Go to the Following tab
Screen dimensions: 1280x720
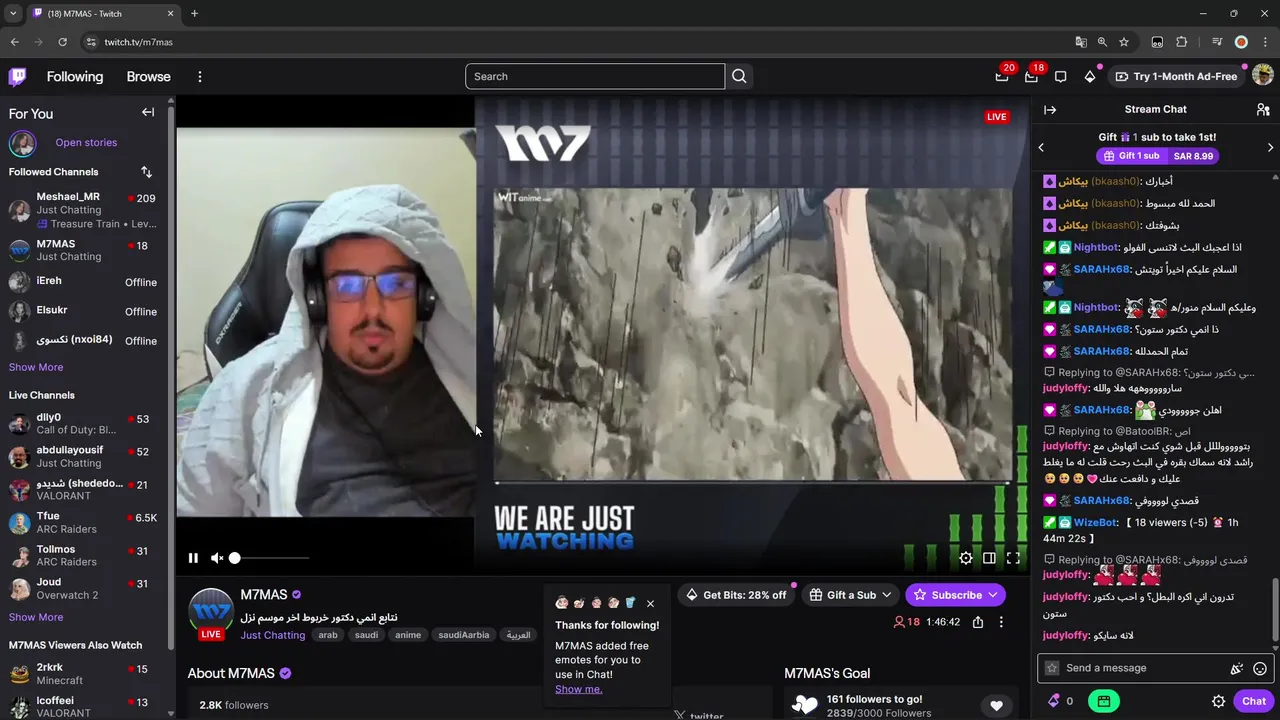click(x=75, y=77)
